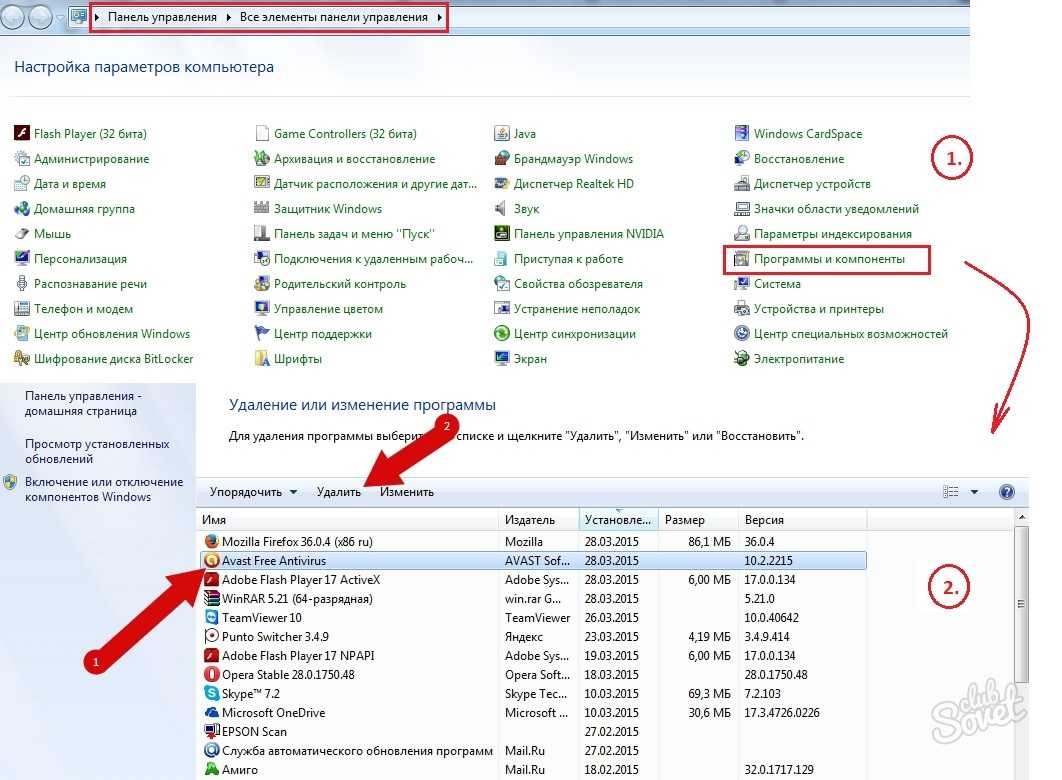Open the Диспетчер устройств icon
Viewport: 1062px width, 780px height.
[x=742, y=183]
